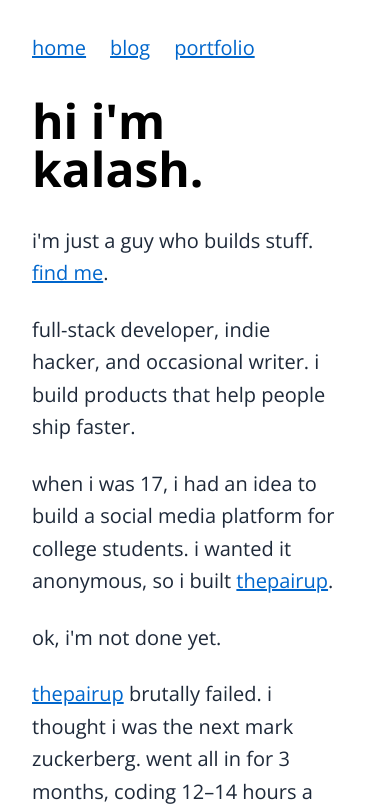The width and height of the screenshot is (375, 812).
Task: Click the word "zuckerberg"
Action: coord(86,760)
